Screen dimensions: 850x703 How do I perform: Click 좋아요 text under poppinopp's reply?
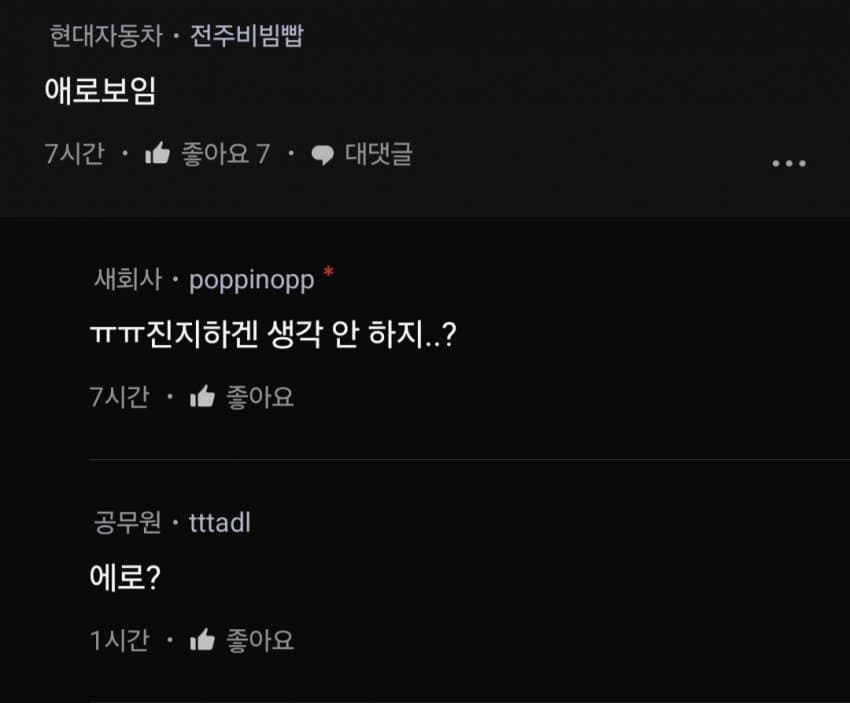(x=260, y=397)
